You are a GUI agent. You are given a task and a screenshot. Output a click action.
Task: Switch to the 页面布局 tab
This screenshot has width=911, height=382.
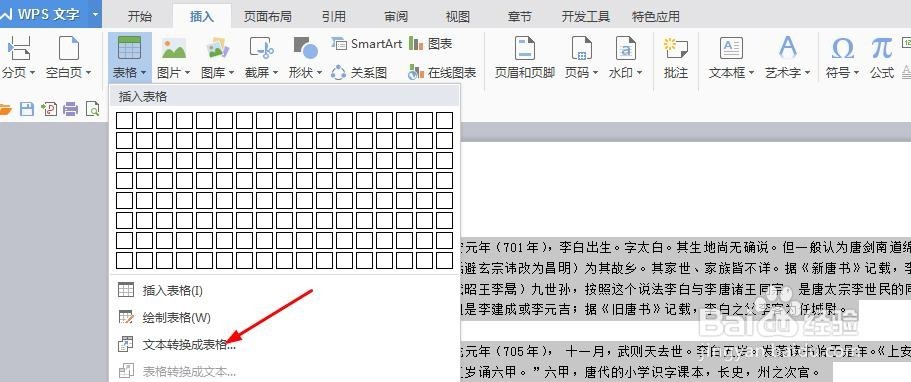267,16
